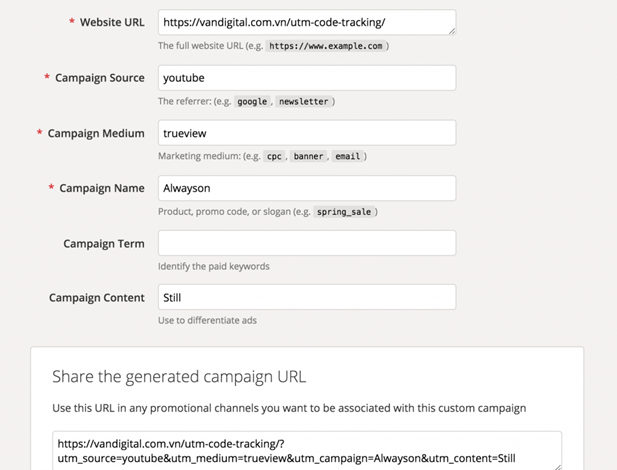Click the Website URL label text
The image size is (617, 470).
pos(113,23)
